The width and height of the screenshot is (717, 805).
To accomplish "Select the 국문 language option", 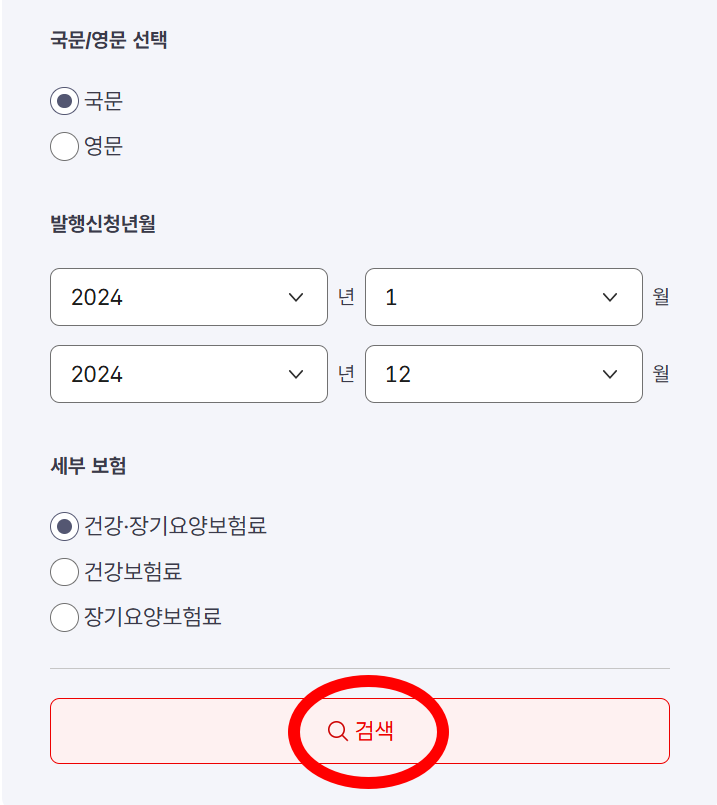I will point(63,100).
